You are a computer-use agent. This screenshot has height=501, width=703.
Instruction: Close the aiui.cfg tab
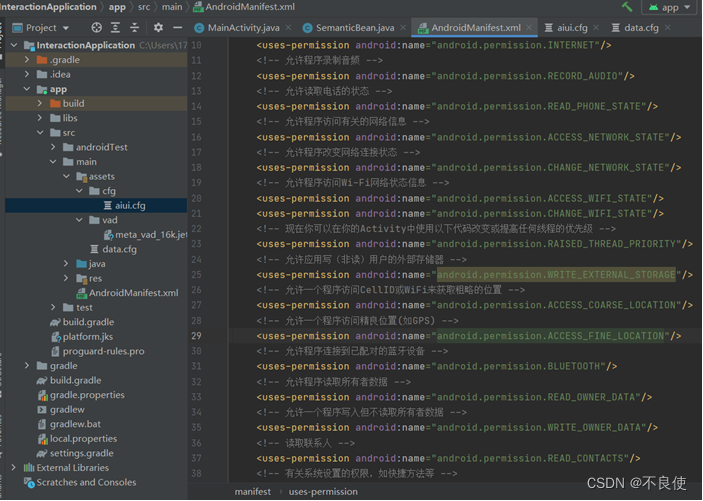[596, 28]
